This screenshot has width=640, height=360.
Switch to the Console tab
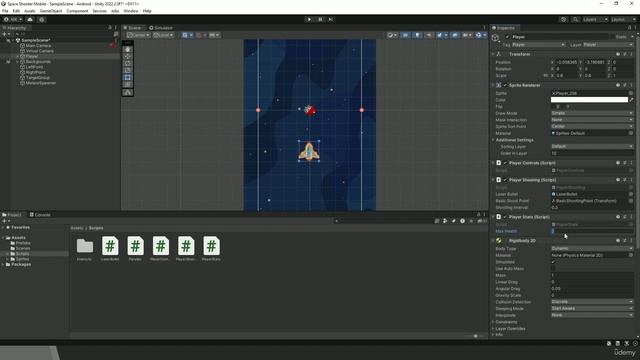[x=40, y=215]
